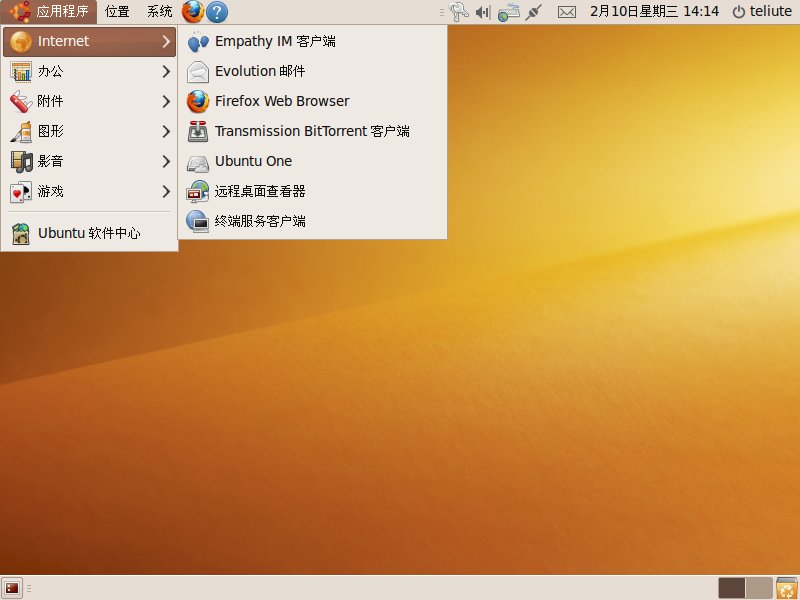The height and width of the screenshot is (600, 800).
Task: Click the 影音 film-and-note icon
Action: pyautogui.click(x=21, y=162)
